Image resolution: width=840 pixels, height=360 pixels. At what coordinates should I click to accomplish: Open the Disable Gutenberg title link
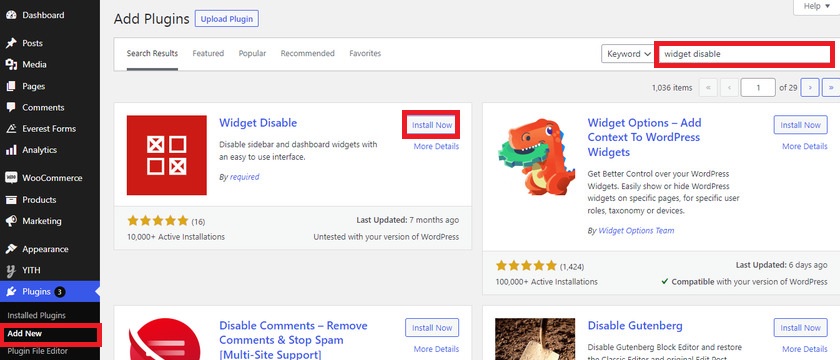pyautogui.click(x=635, y=326)
